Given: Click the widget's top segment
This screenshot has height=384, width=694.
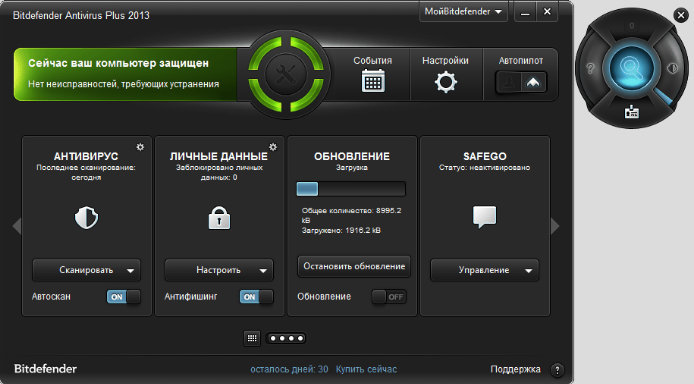Looking at the screenshot, I should click(632, 26).
